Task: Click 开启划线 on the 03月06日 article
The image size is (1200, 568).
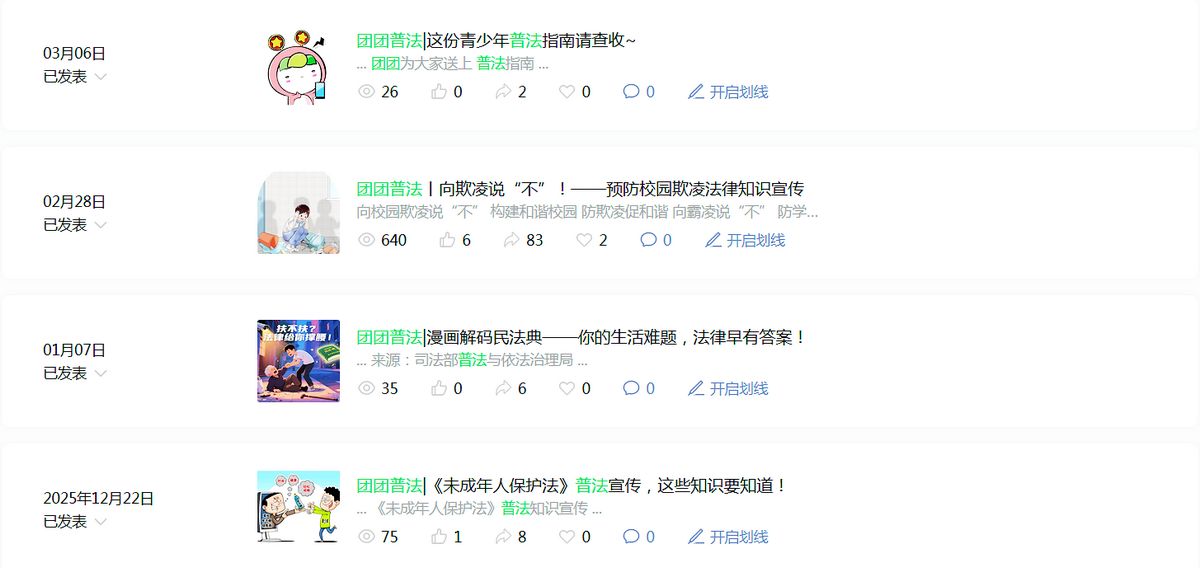Action: coord(739,92)
